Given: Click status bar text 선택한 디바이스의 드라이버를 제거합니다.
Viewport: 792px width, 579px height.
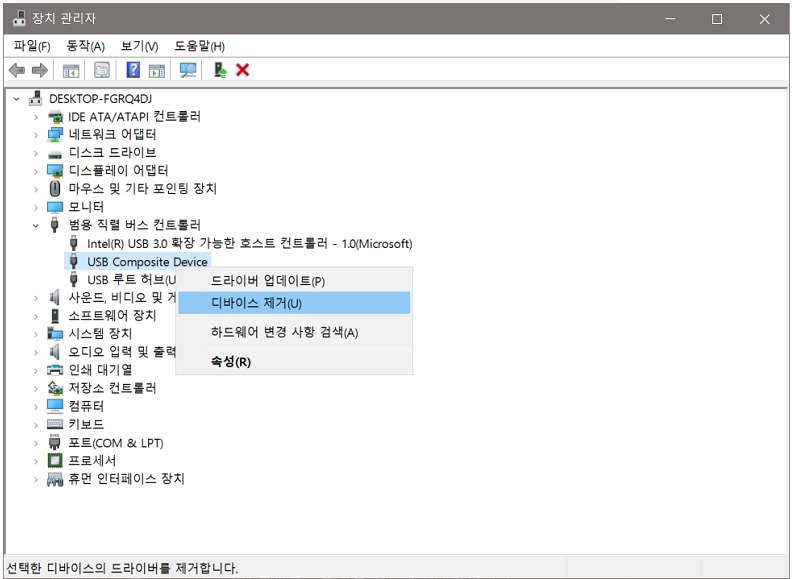Looking at the screenshot, I should (122, 568).
